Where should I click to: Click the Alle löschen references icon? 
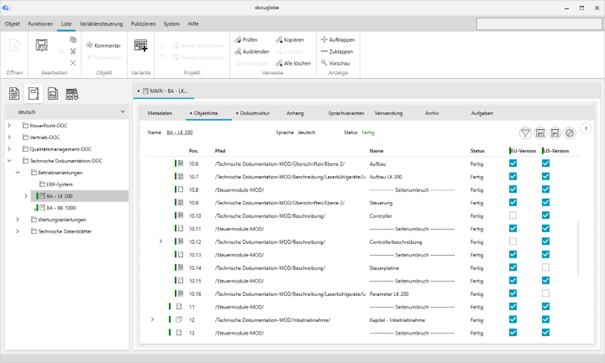[x=279, y=63]
